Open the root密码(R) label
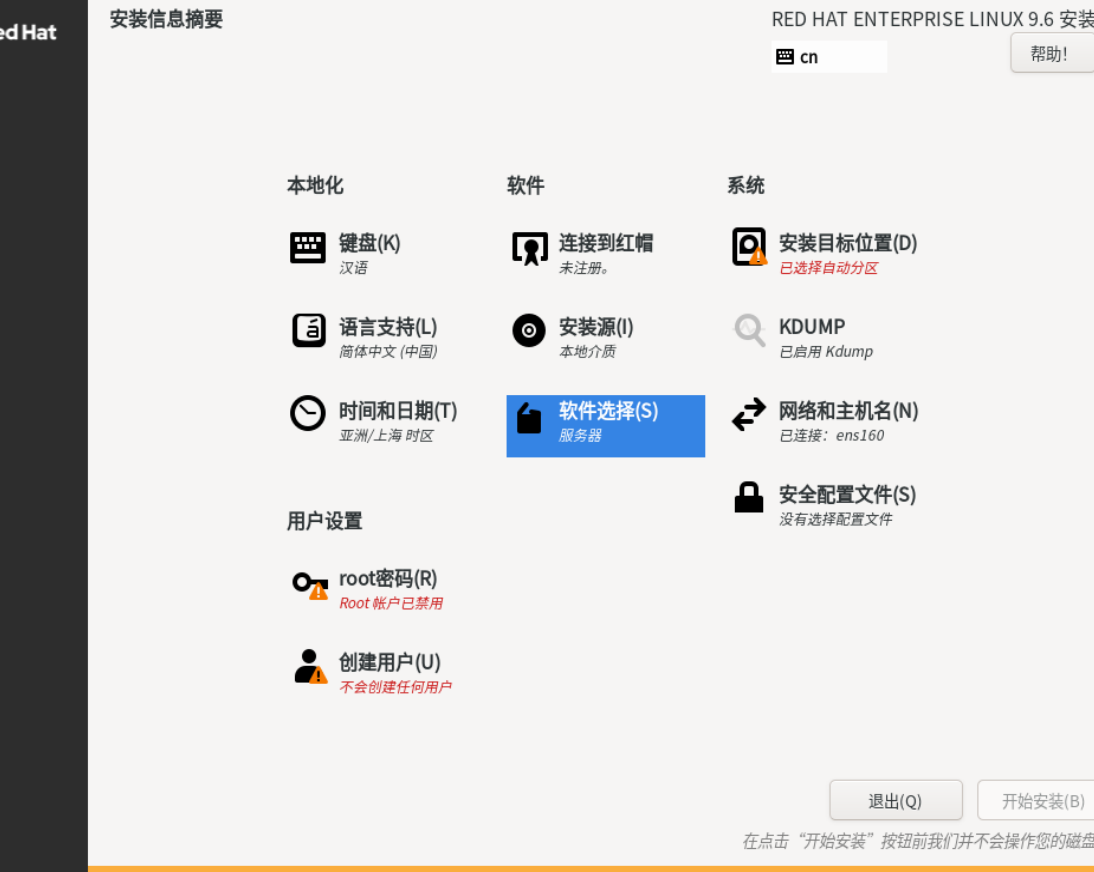The image size is (1094, 872). pos(388,578)
